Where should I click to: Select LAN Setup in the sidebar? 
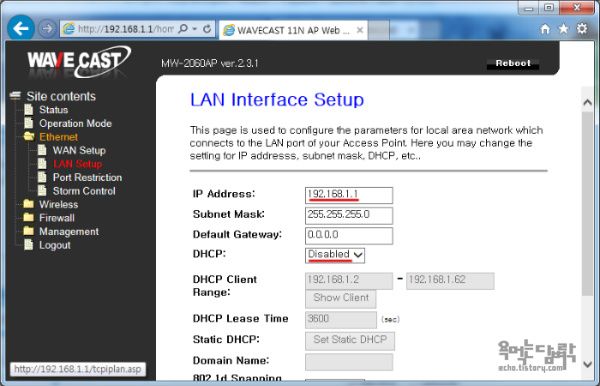pos(77,164)
